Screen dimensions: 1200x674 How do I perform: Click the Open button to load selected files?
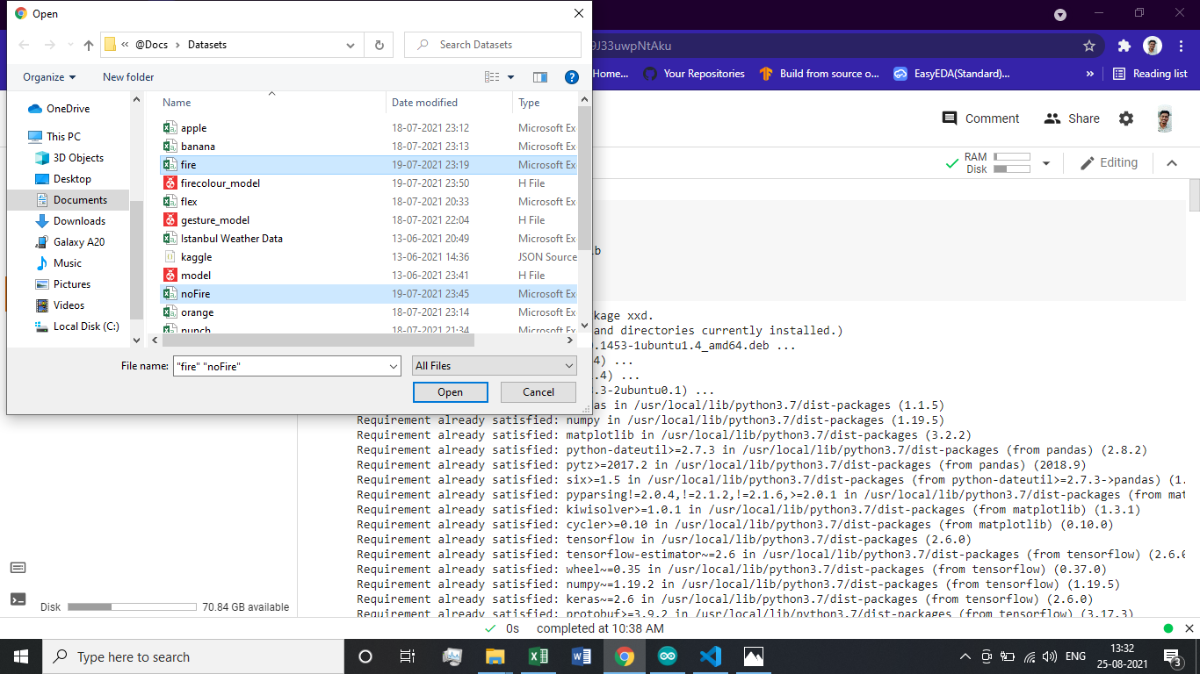click(450, 392)
